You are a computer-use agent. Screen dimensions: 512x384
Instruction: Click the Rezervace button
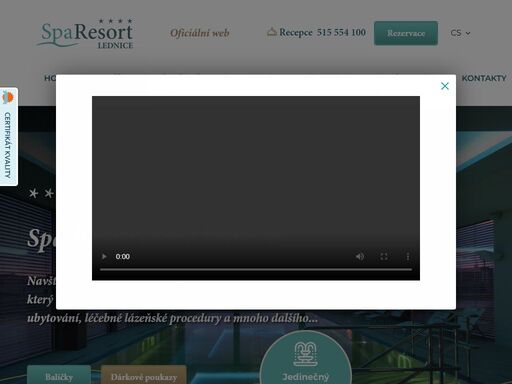point(406,33)
